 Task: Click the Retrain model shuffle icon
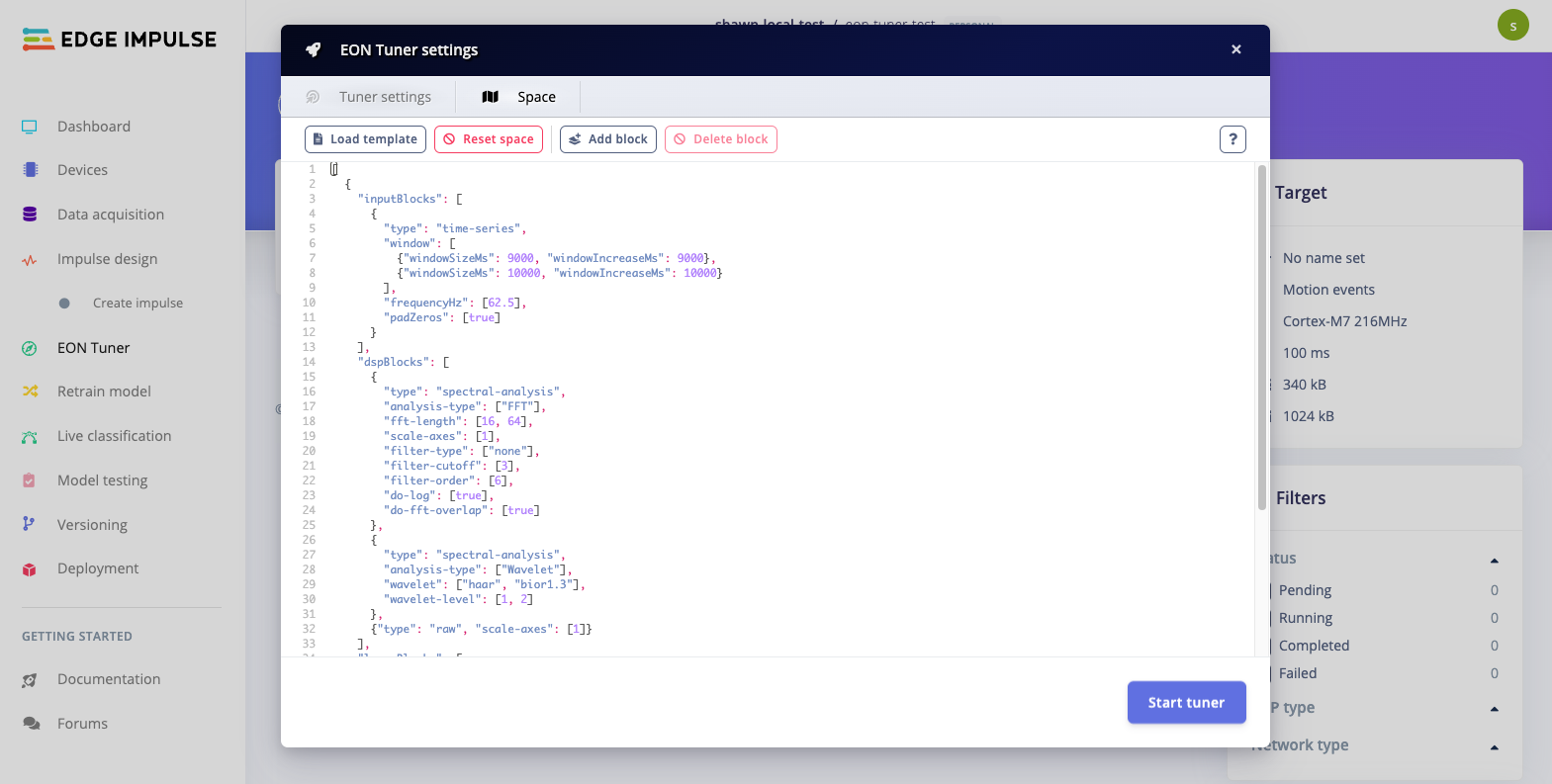[30, 392]
